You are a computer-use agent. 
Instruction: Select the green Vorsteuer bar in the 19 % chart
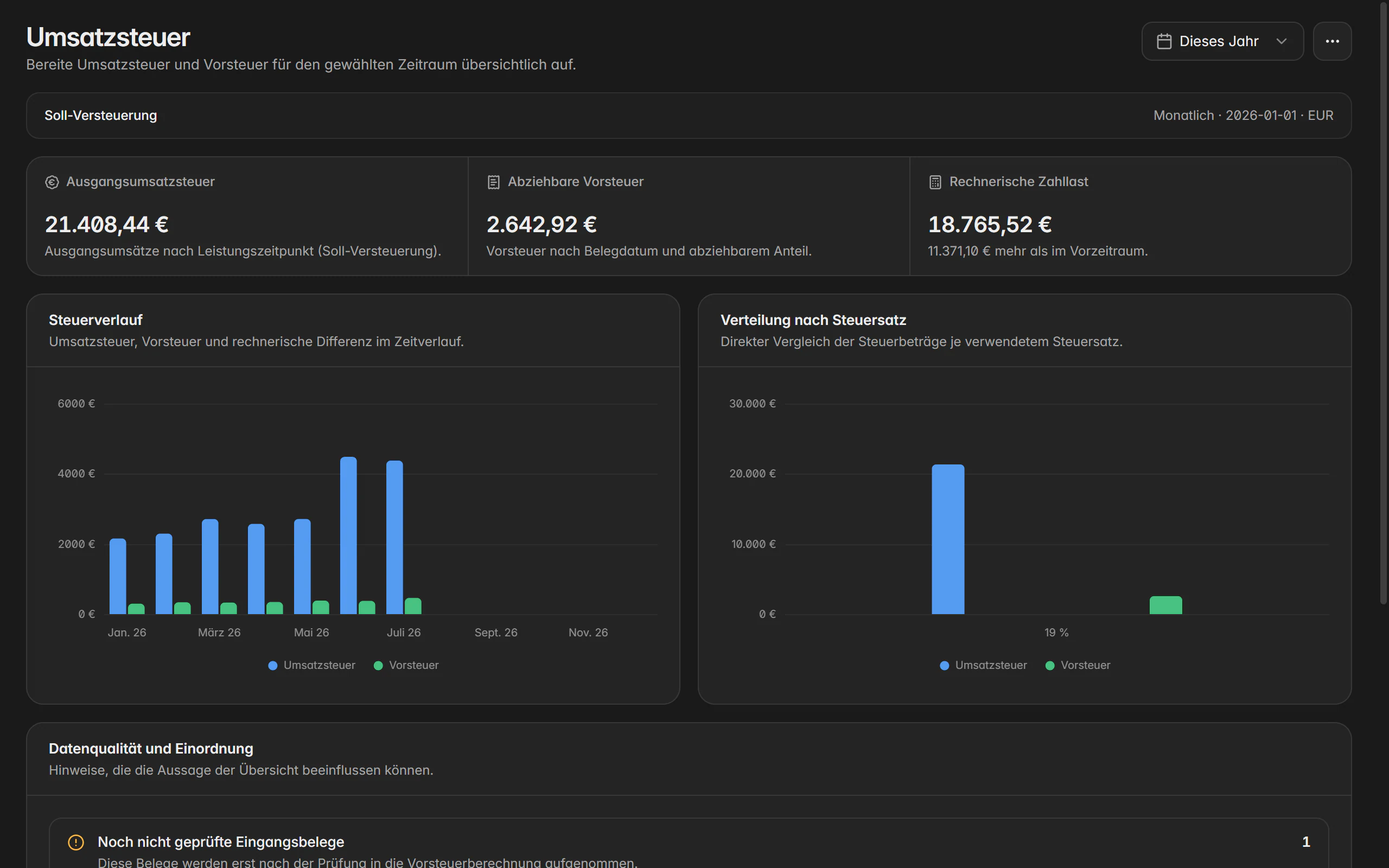[x=1165, y=605]
